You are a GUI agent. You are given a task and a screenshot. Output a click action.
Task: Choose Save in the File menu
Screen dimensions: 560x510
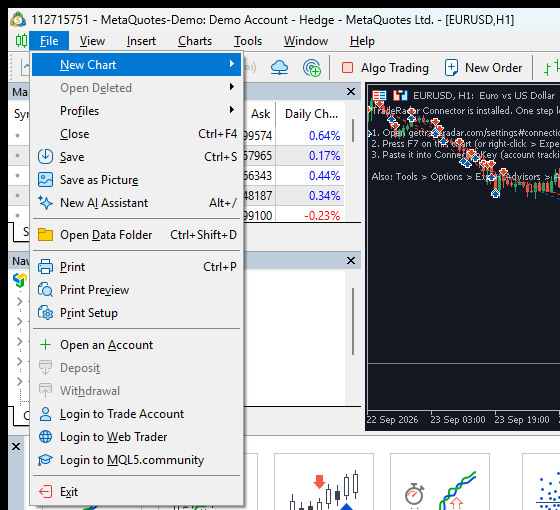pos(136,157)
